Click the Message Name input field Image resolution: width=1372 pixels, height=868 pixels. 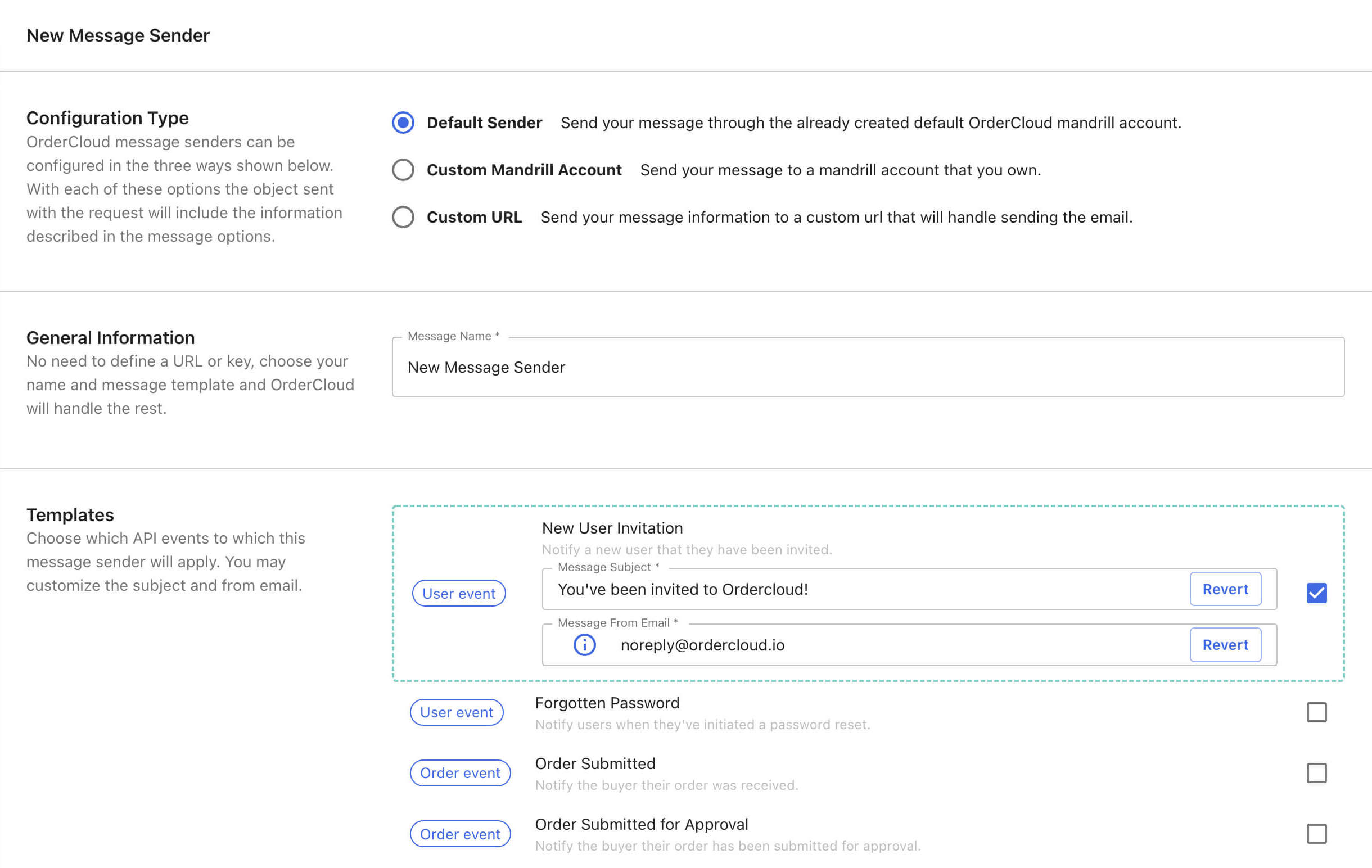(868, 367)
